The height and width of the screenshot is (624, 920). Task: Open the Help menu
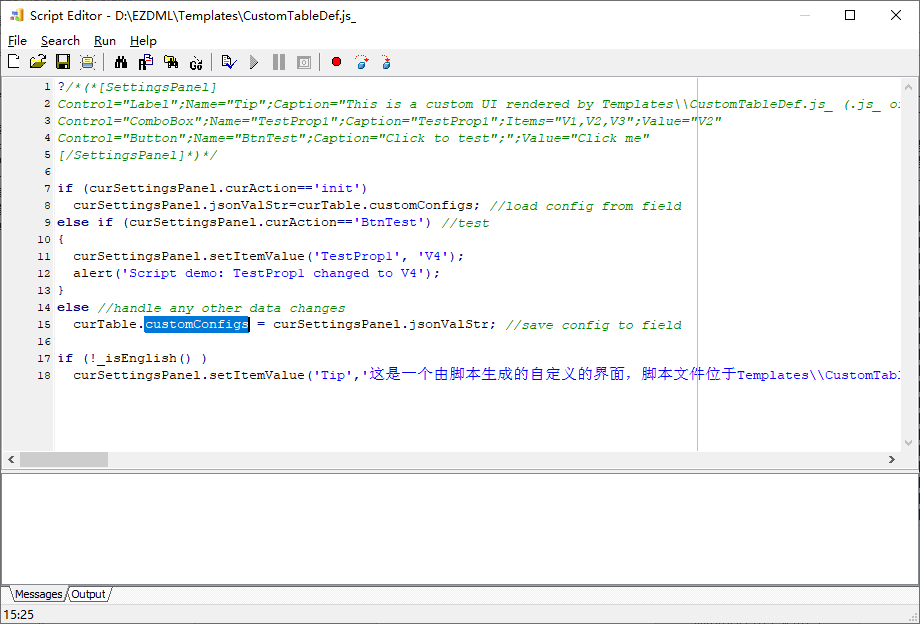(x=143, y=40)
